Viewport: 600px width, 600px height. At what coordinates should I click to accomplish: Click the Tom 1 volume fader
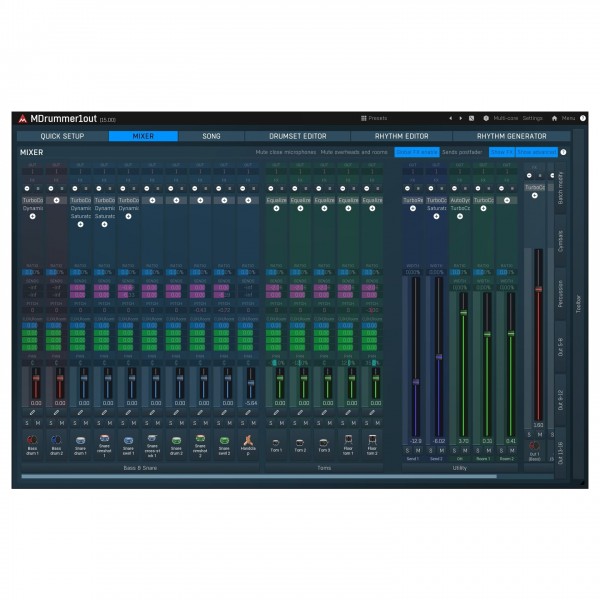pyautogui.click(x=276, y=380)
